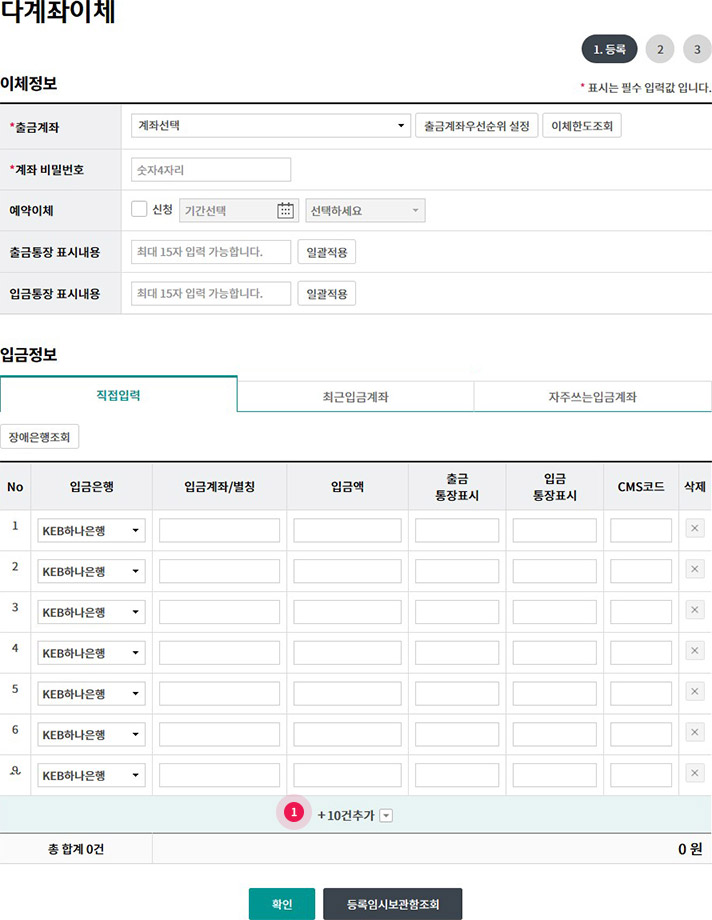This screenshot has width=712, height=920.
Task: Remove row 2 using the X icon
Action: point(695,570)
